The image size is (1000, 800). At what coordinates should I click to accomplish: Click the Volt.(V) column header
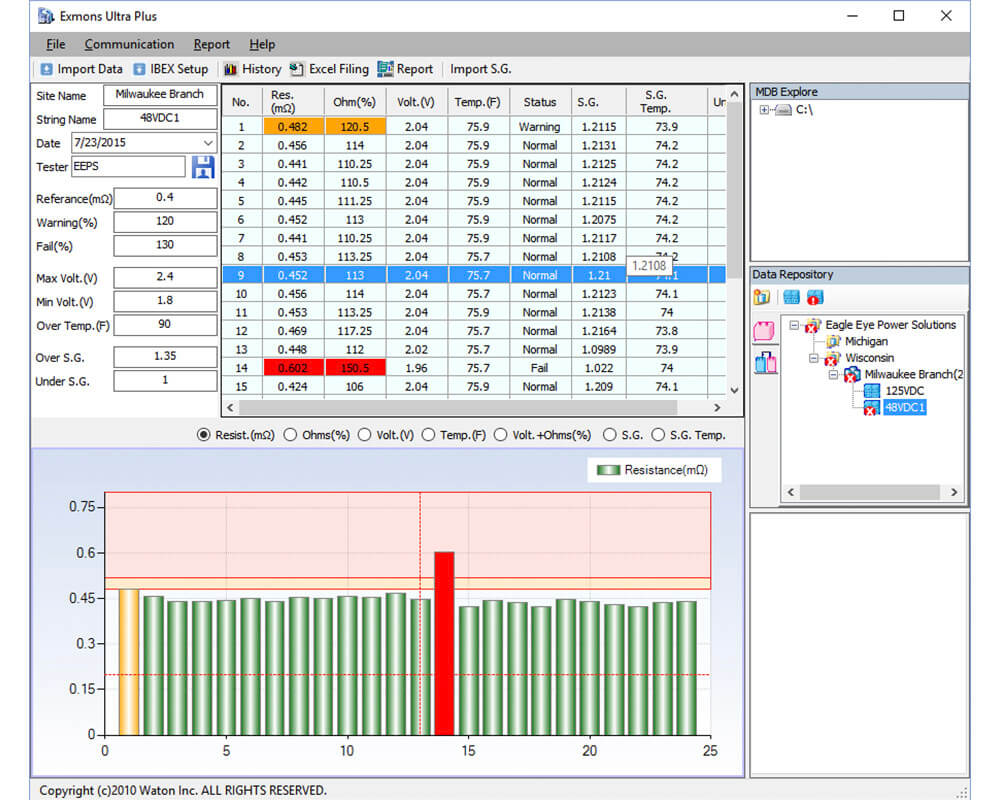click(416, 101)
